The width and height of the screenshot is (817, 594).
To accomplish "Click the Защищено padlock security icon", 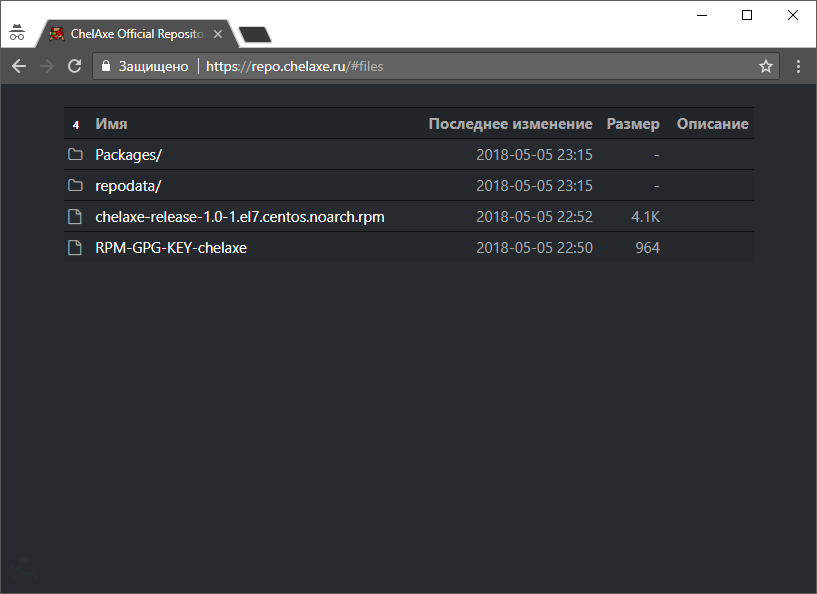I will pos(106,66).
